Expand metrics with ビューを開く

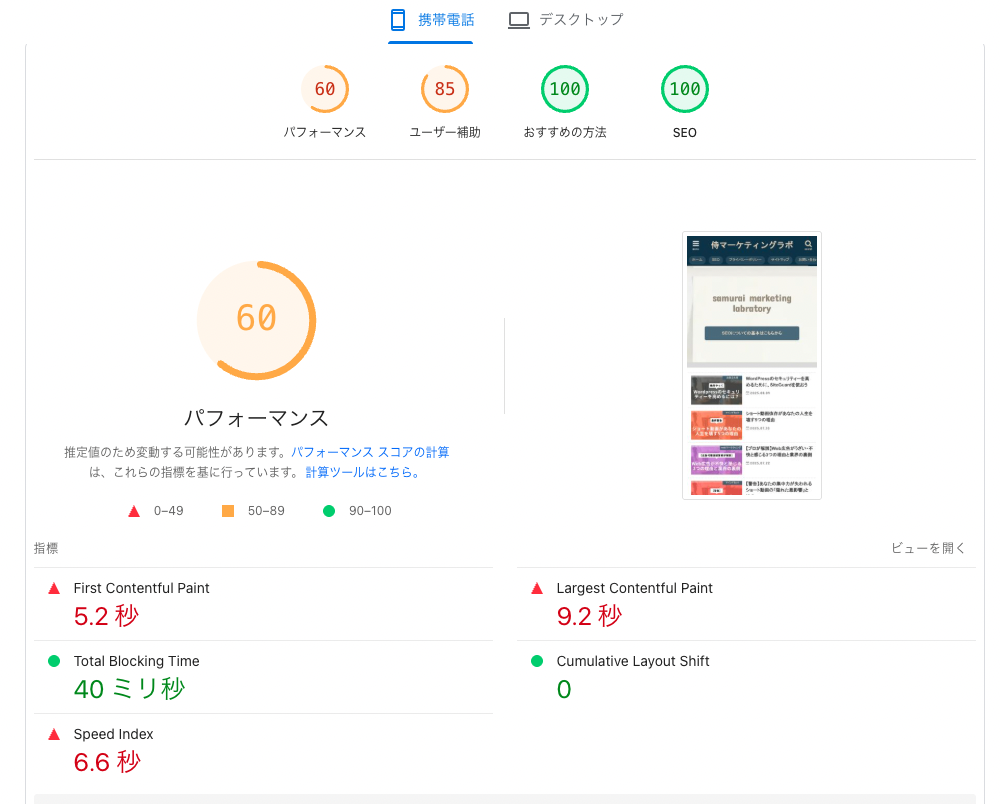(928, 548)
